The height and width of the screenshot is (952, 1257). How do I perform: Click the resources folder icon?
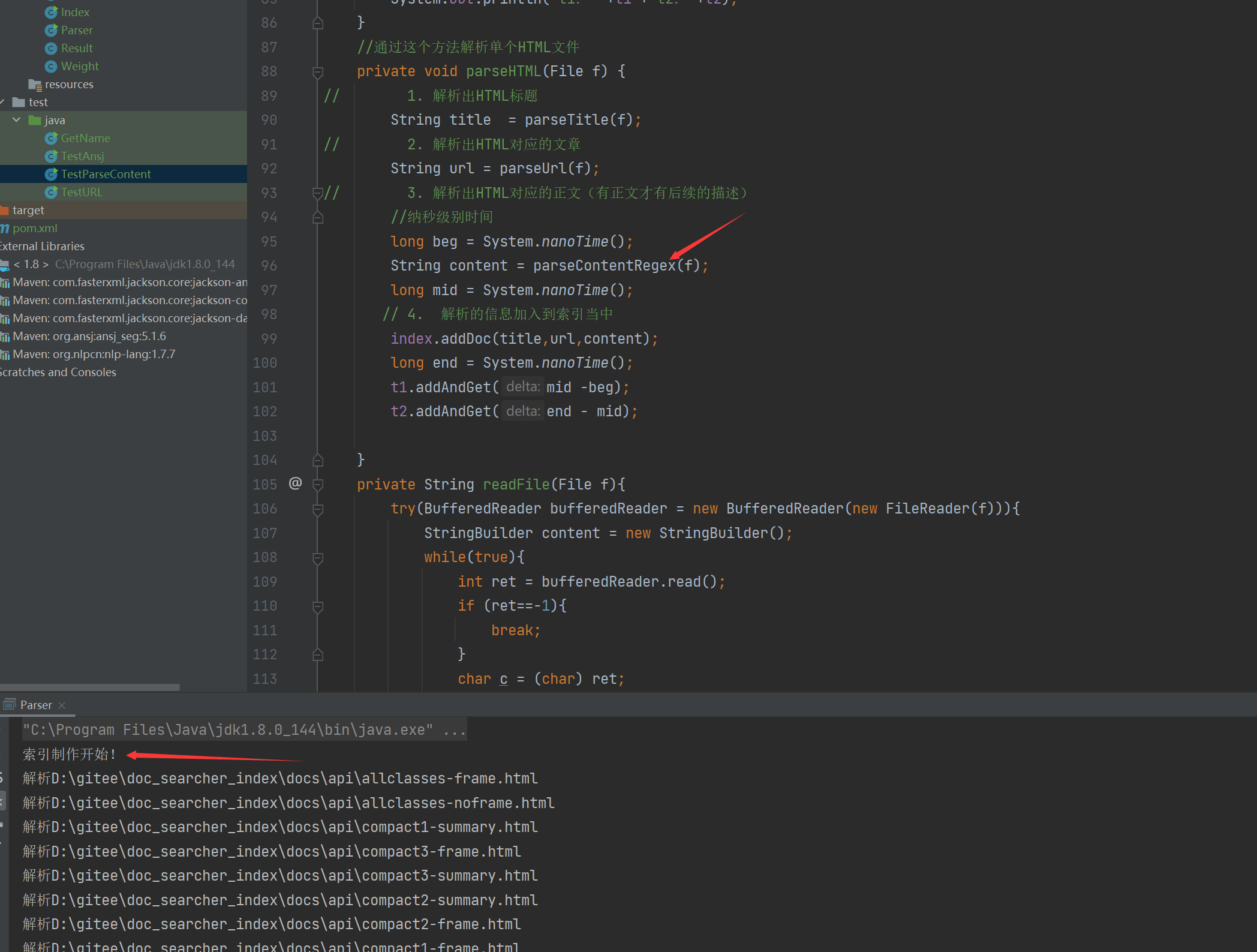(35, 85)
